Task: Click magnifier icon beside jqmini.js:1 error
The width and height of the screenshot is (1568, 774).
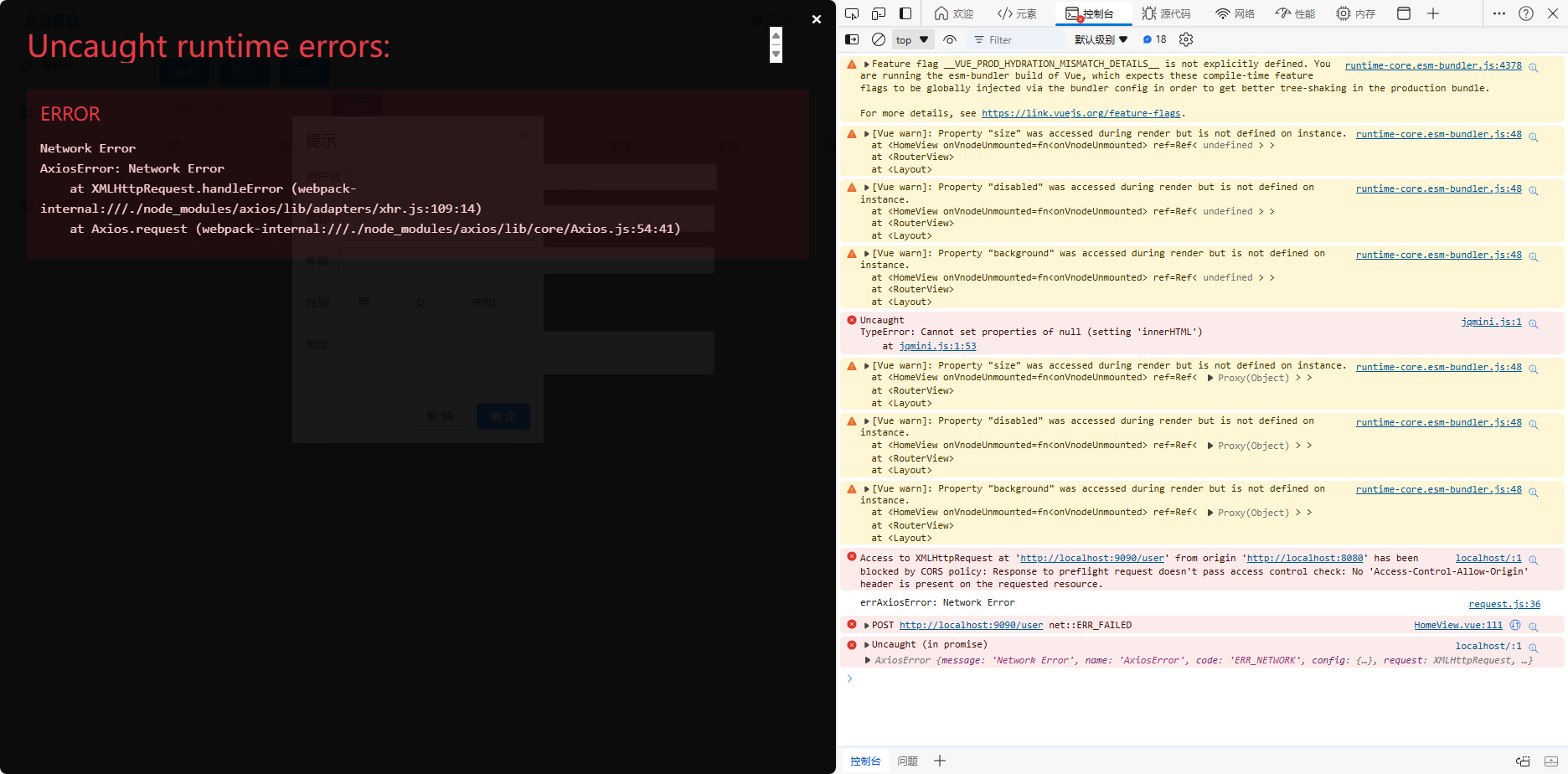Action: coord(1534,323)
